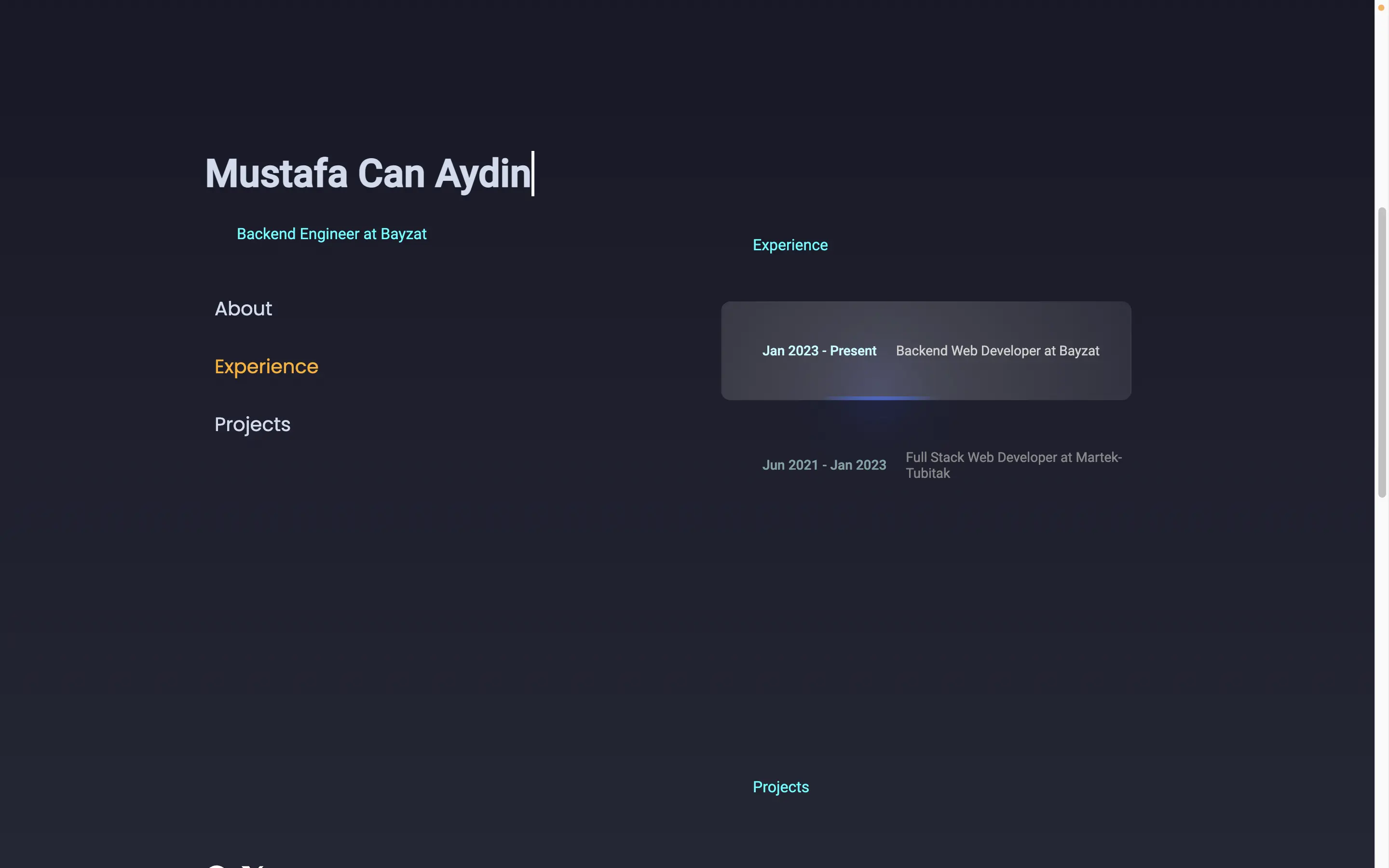
Task: Click the Backend Engineer at Bayzat subtitle
Action: coord(331,234)
